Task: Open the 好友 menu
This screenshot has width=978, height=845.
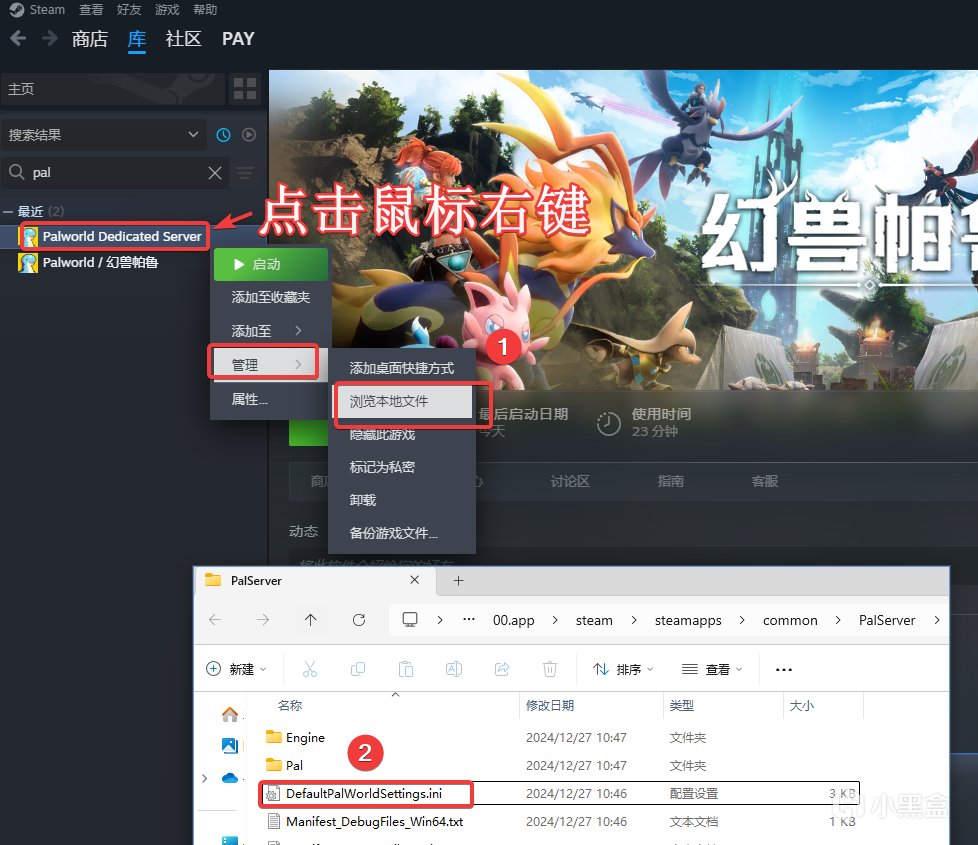Action: [x=129, y=9]
